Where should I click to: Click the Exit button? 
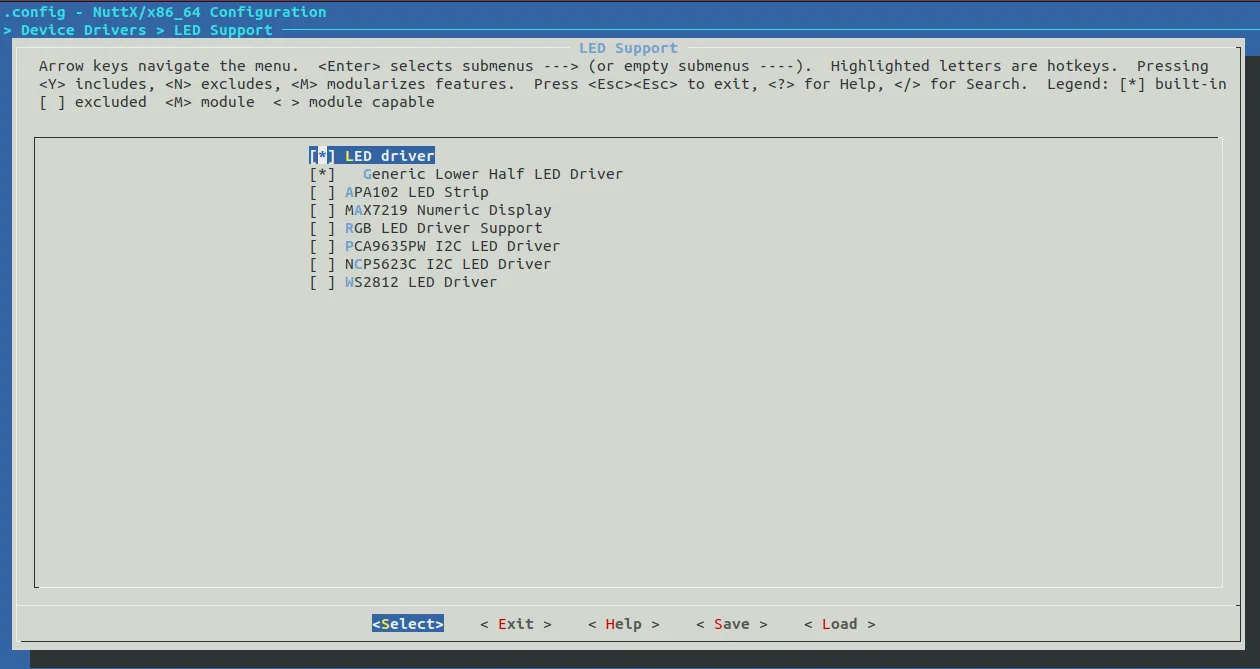(515, 624)
